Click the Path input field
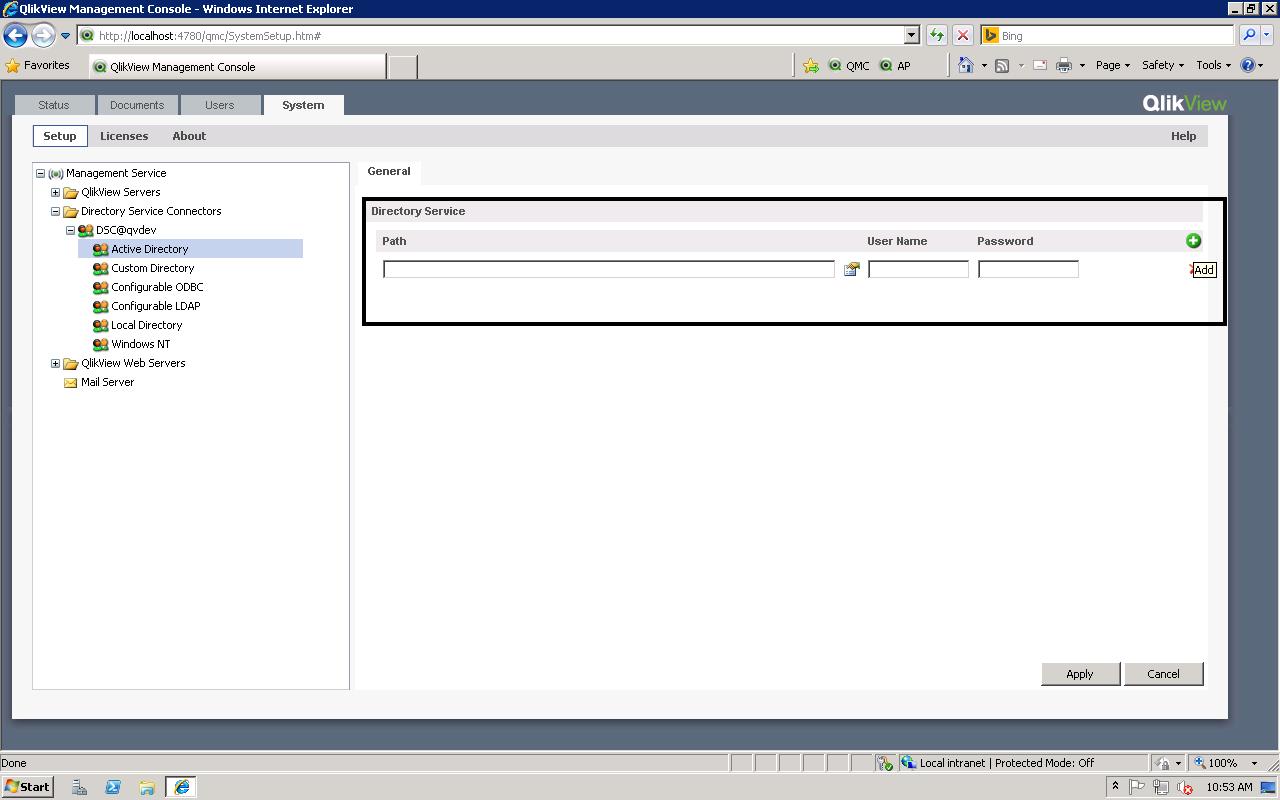The image size is (1280, 800). tap(609, 269)
